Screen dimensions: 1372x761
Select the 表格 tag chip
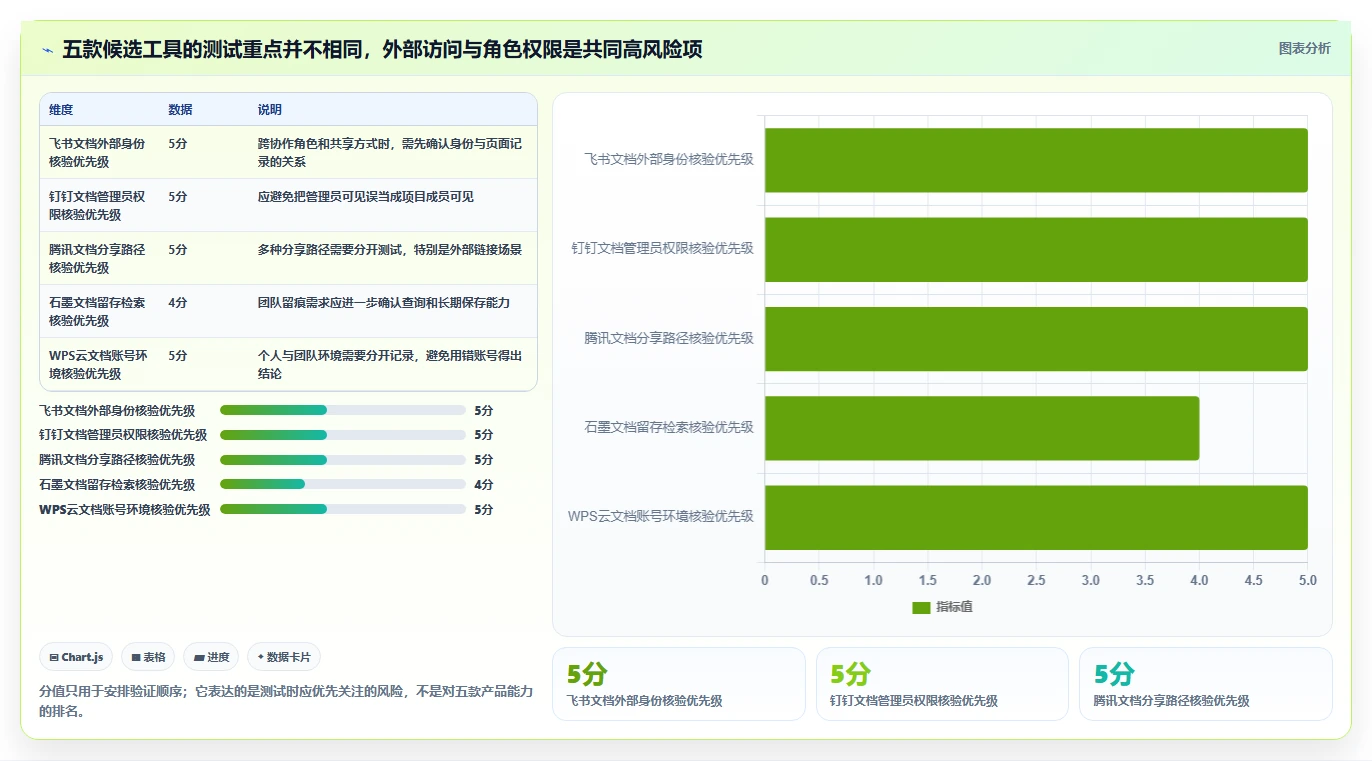[x=148, y=657]
